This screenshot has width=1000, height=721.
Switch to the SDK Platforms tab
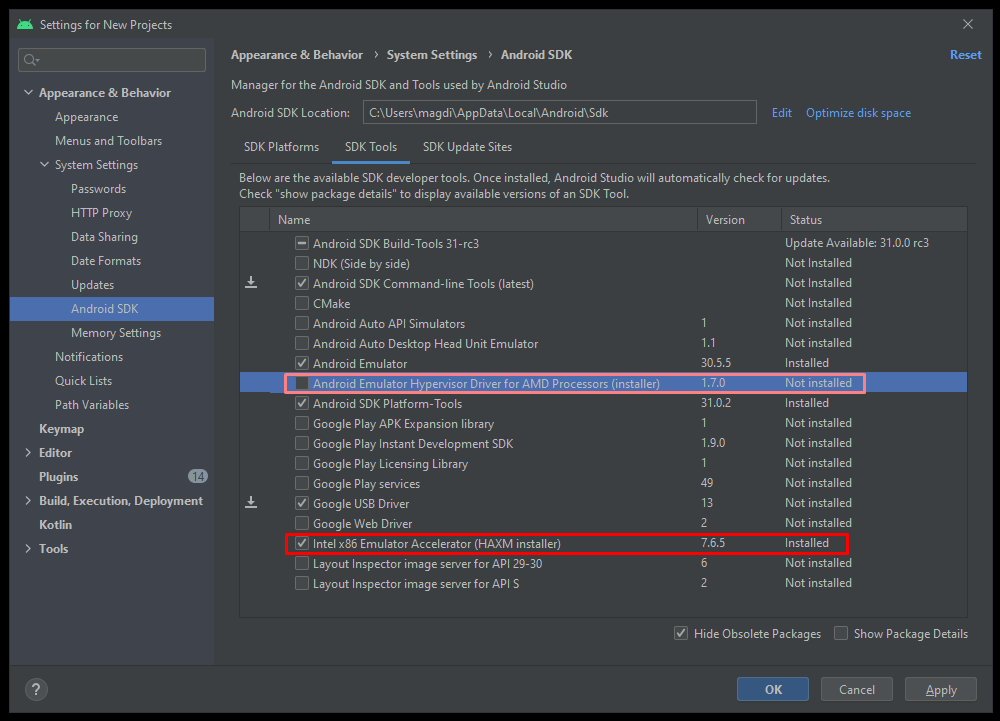click(x=281, y=147)
